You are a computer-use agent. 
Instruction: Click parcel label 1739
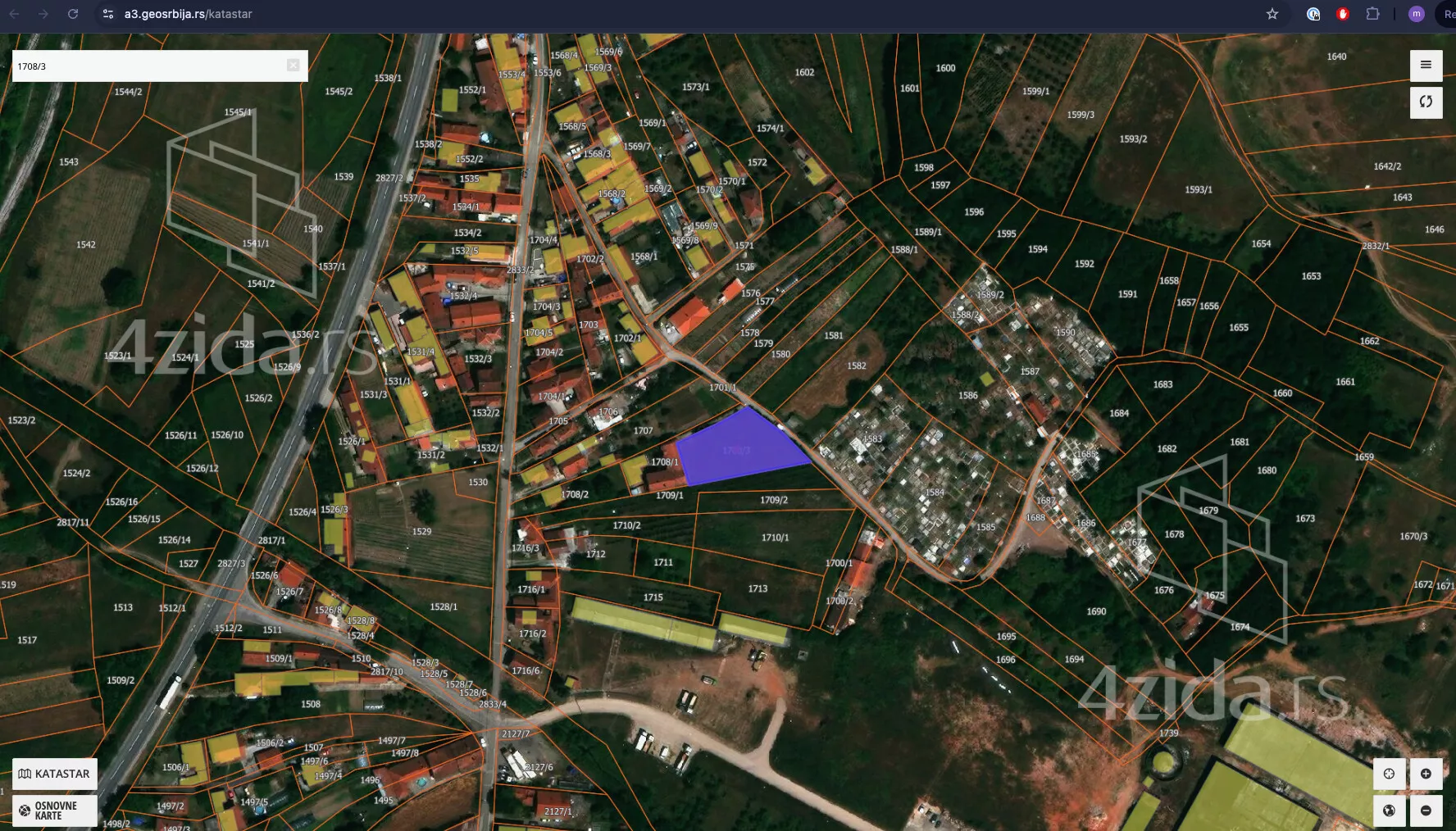pyautogui.click(x=1168, y=733)
